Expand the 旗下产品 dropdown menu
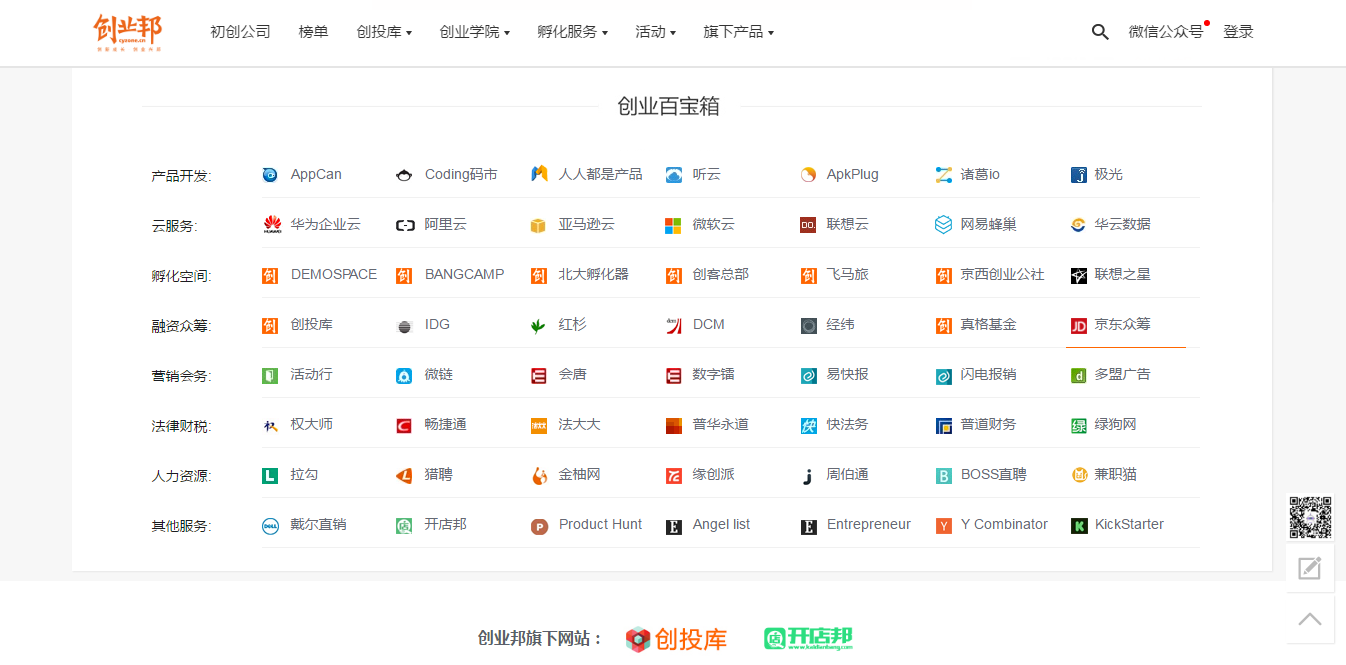 (x=738, y=32)
